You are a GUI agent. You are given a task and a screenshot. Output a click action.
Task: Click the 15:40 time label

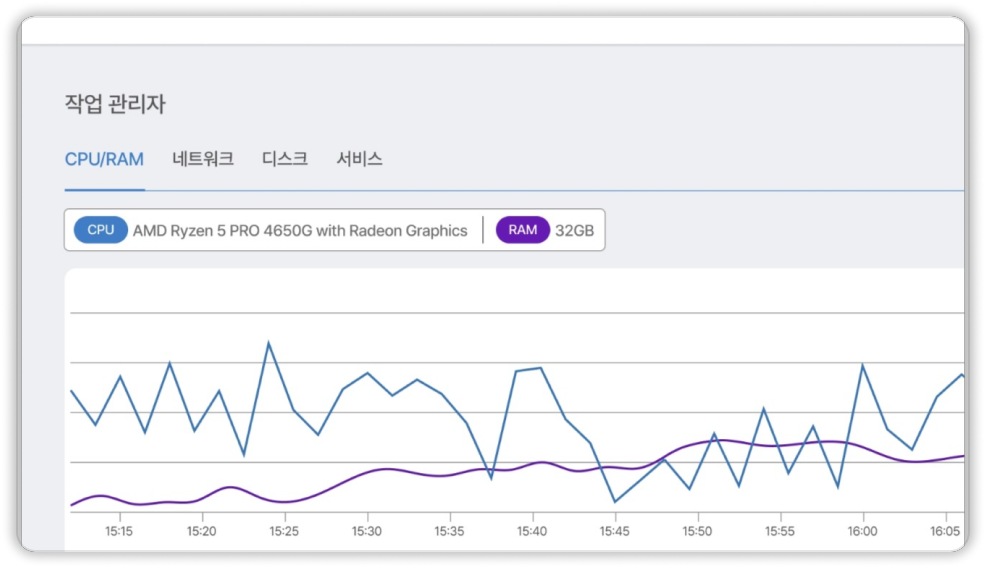[x=532, y=531]
